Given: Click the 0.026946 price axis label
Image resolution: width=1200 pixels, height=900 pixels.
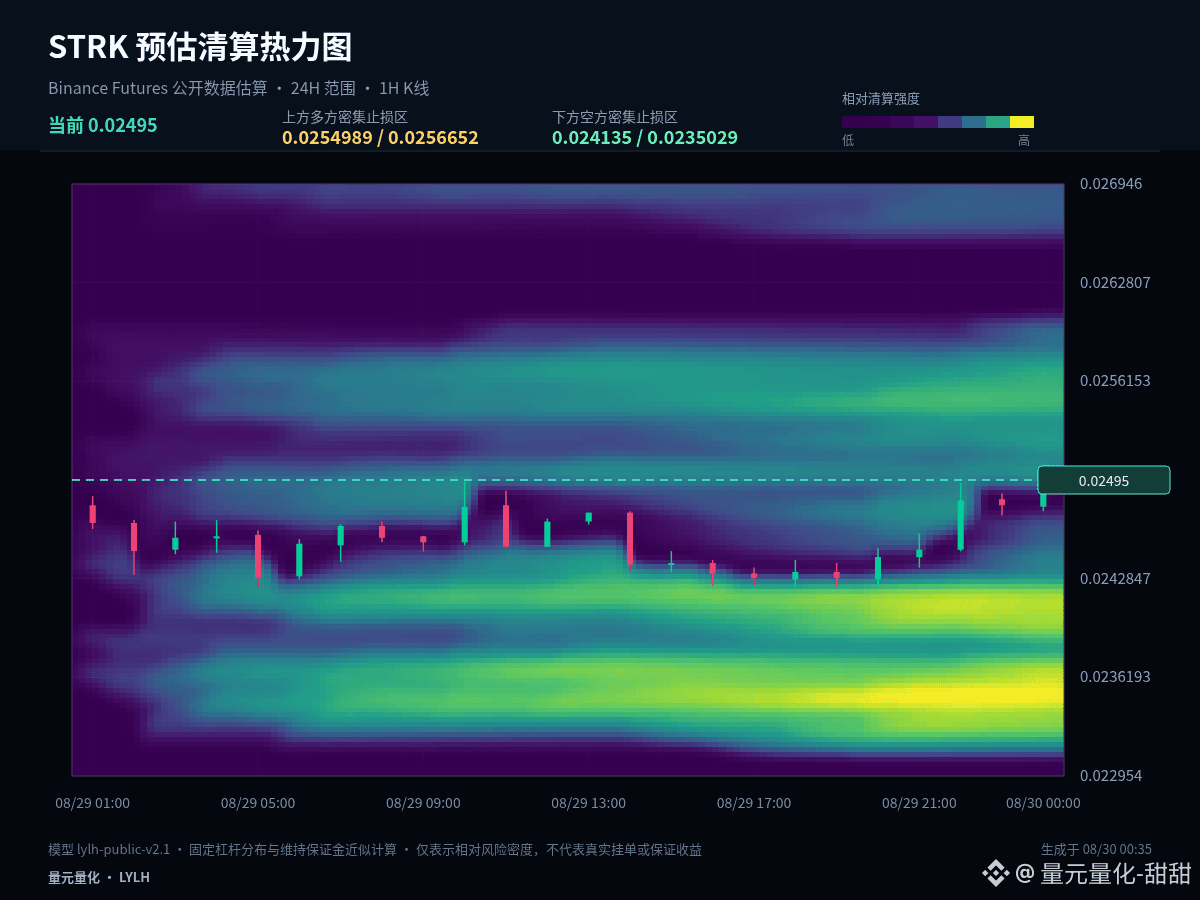Looking at the screenshot, I should 1111,184.
